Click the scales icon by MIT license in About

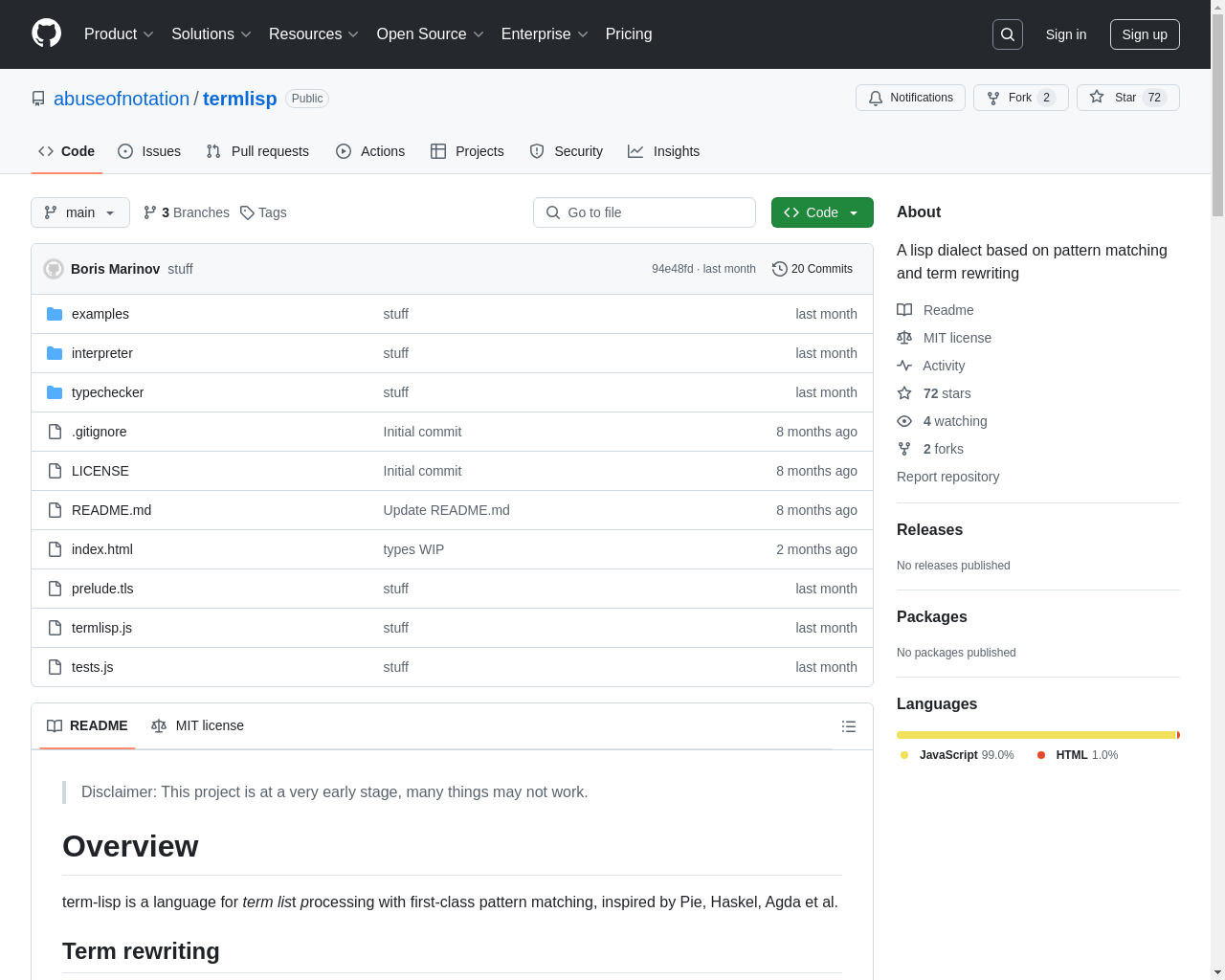(904, 338)
